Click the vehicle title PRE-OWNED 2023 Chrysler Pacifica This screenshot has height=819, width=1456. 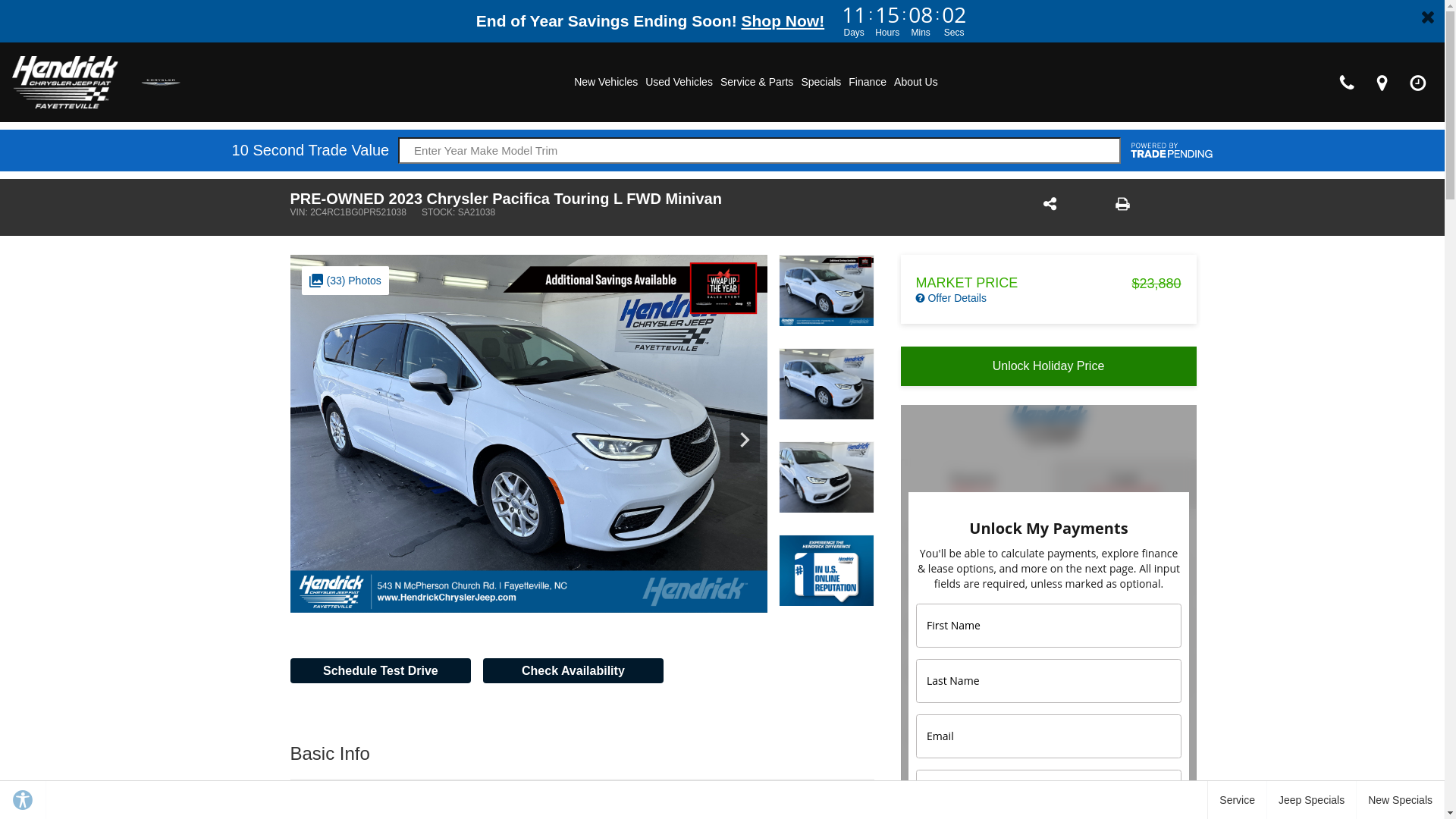(x=506, y=199)
